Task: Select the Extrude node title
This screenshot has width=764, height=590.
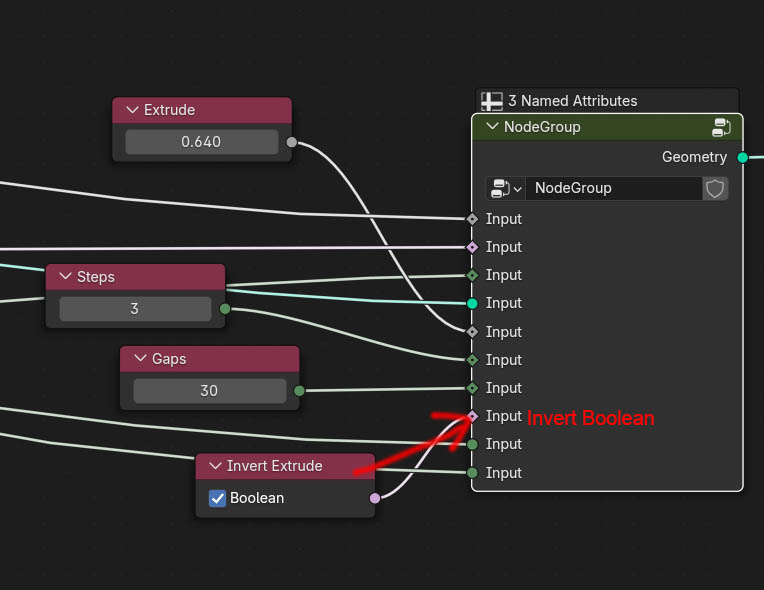Action: pyautogui.click(x=170, y=110)
